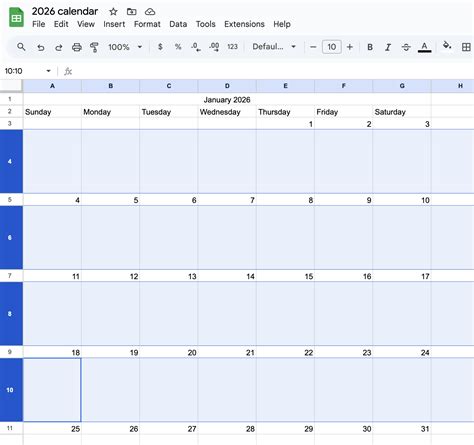Open the search menus magnifier tool
This screenshot has height=445, width=474.
[x=21, y=47]
